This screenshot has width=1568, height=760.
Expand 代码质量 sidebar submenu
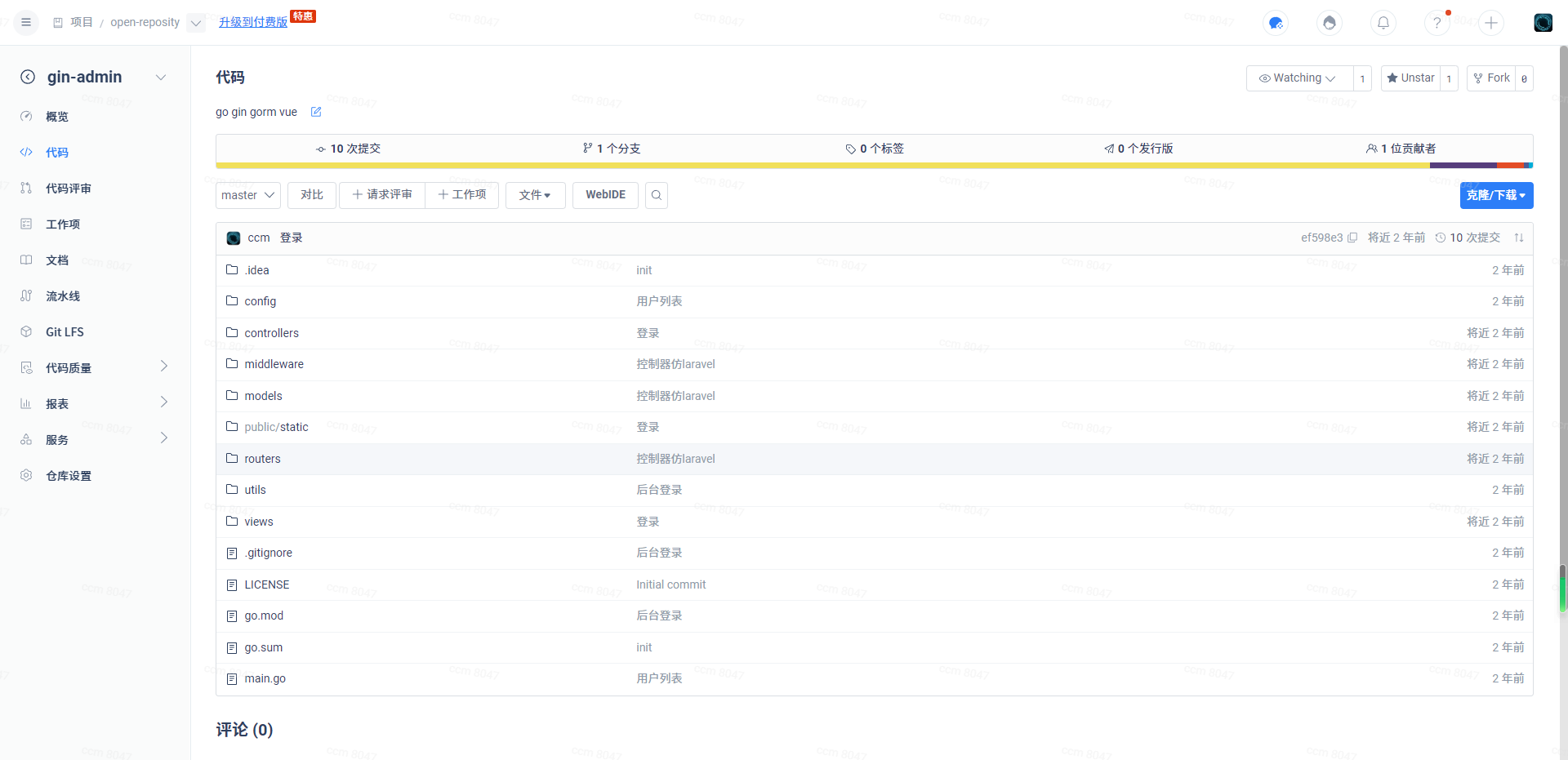(x=163, y=367)
